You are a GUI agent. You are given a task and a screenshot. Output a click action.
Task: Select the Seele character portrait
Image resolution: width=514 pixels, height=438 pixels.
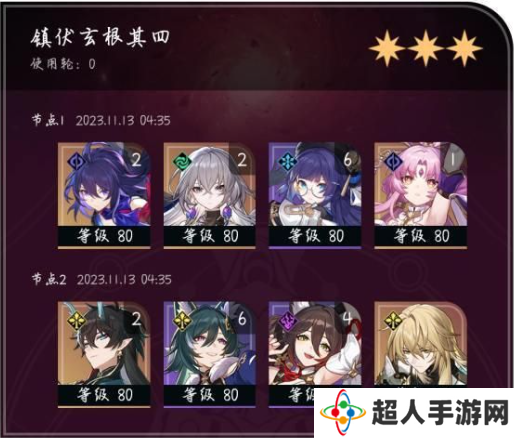(104, 195)
